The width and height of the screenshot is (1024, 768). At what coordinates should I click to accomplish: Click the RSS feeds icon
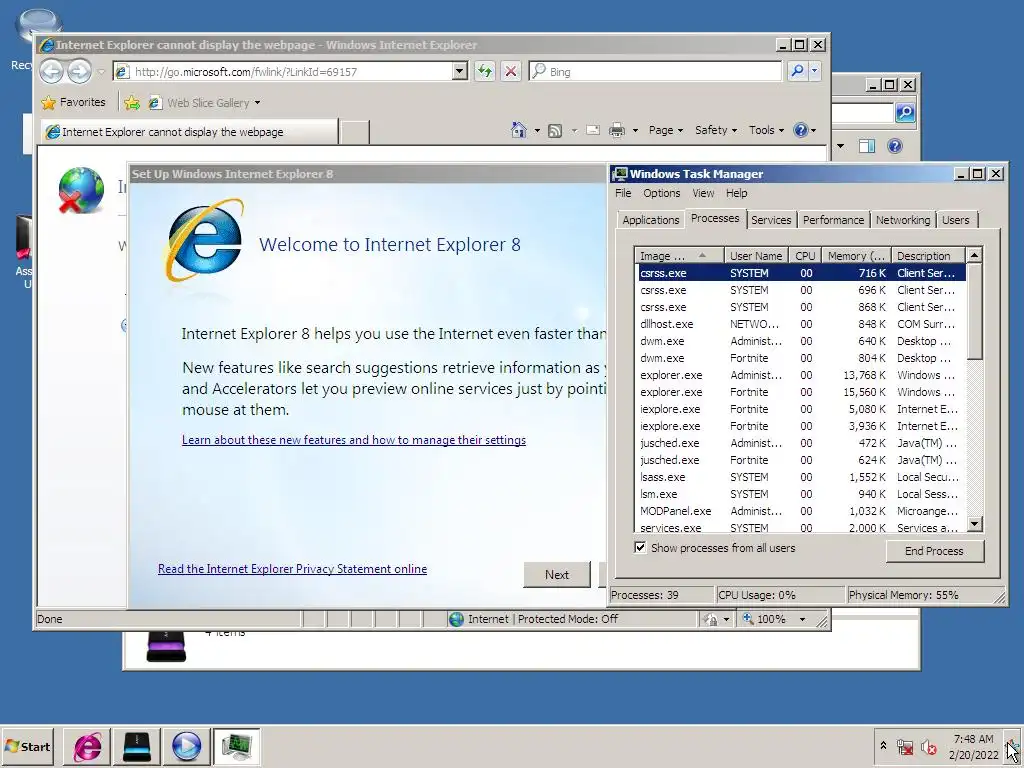[555, 131]
